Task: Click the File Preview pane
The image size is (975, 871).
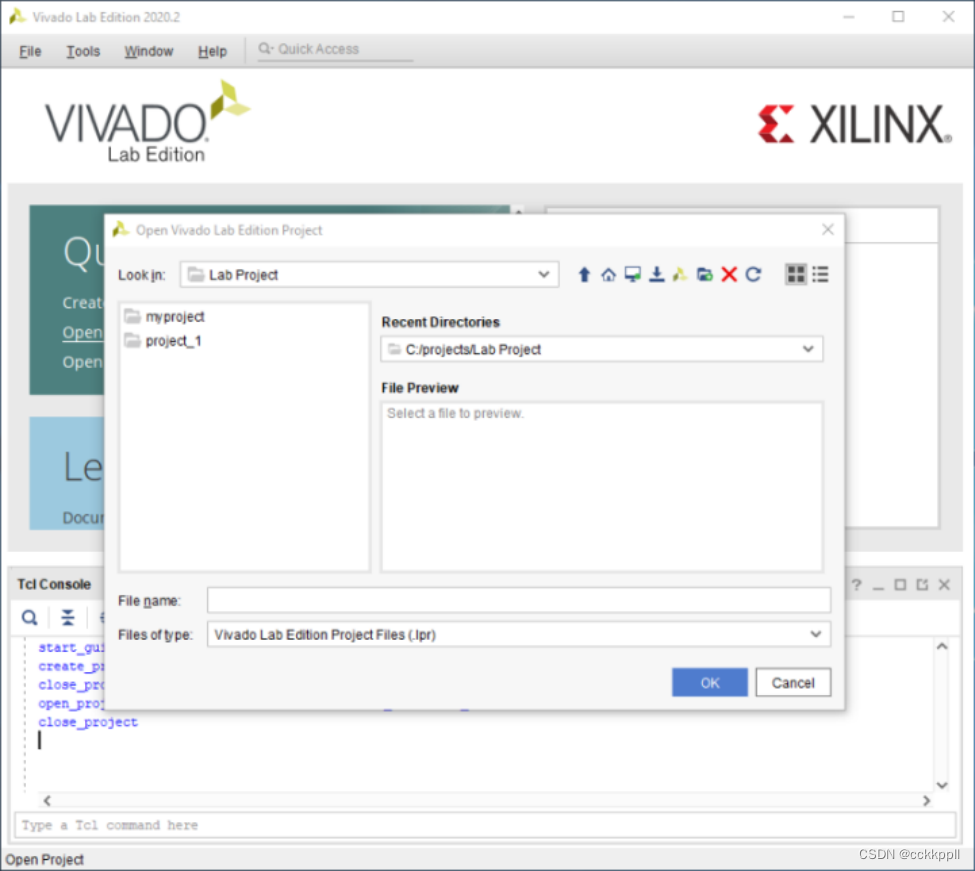Action: click(602, 486)
